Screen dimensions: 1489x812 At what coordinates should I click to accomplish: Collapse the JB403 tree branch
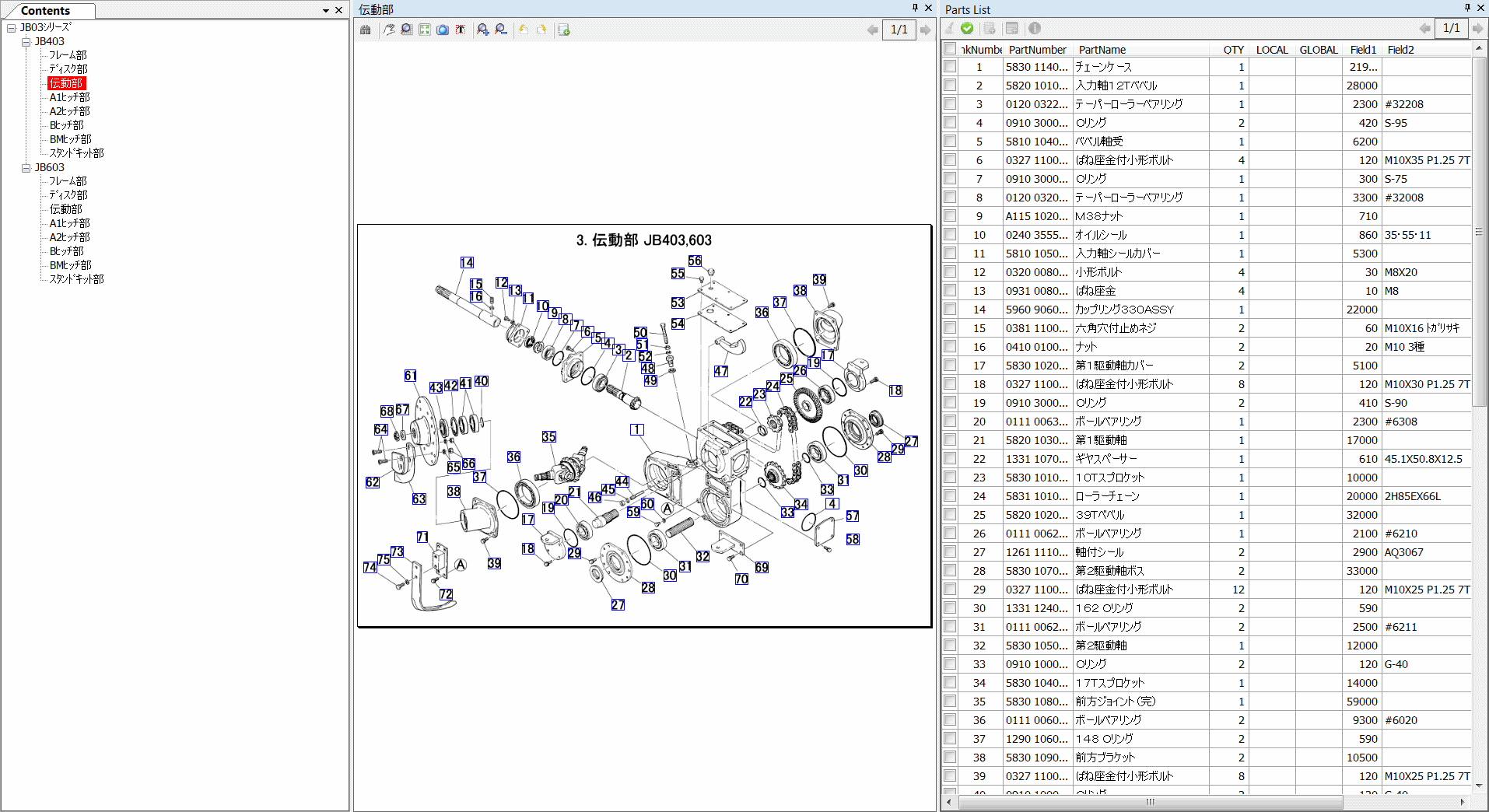point(26,41)
